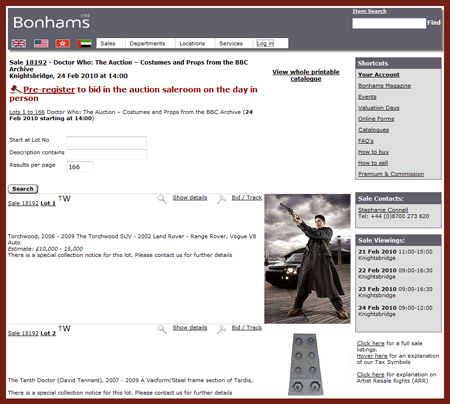450x404 pixels.
Task: Focus the Start at Lot No field
Action: click(106, 141)
